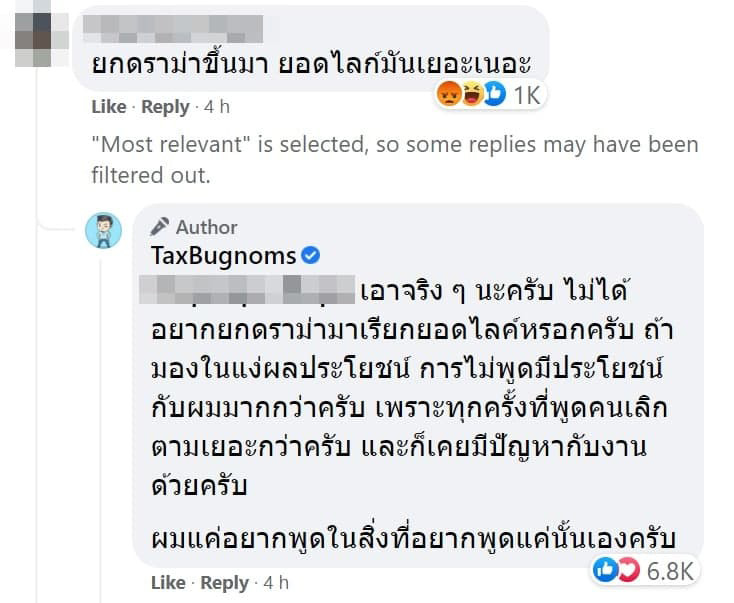The width and height of the screenshot is (734, 603).
Task: Reply to the TaxBugnoms comment
Action: click(x=224, y=582)
